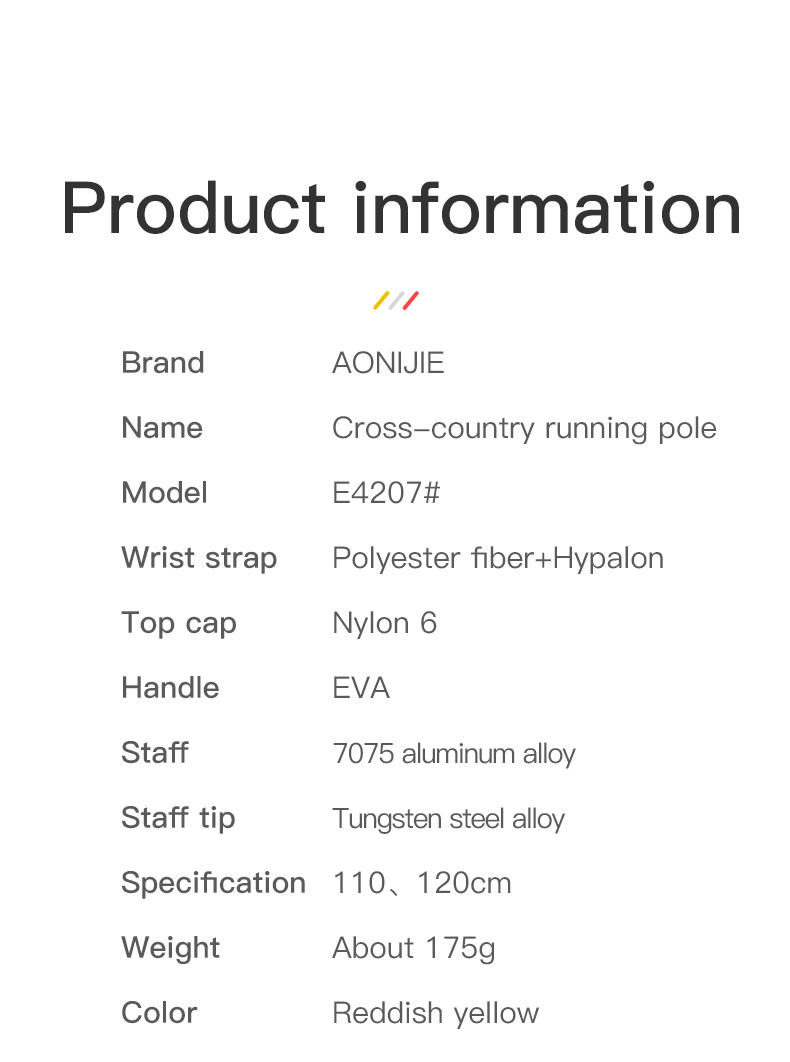This screenshot has width=790, height=1062.
Task: Click the gray middle slash mark
Action: 396,300
